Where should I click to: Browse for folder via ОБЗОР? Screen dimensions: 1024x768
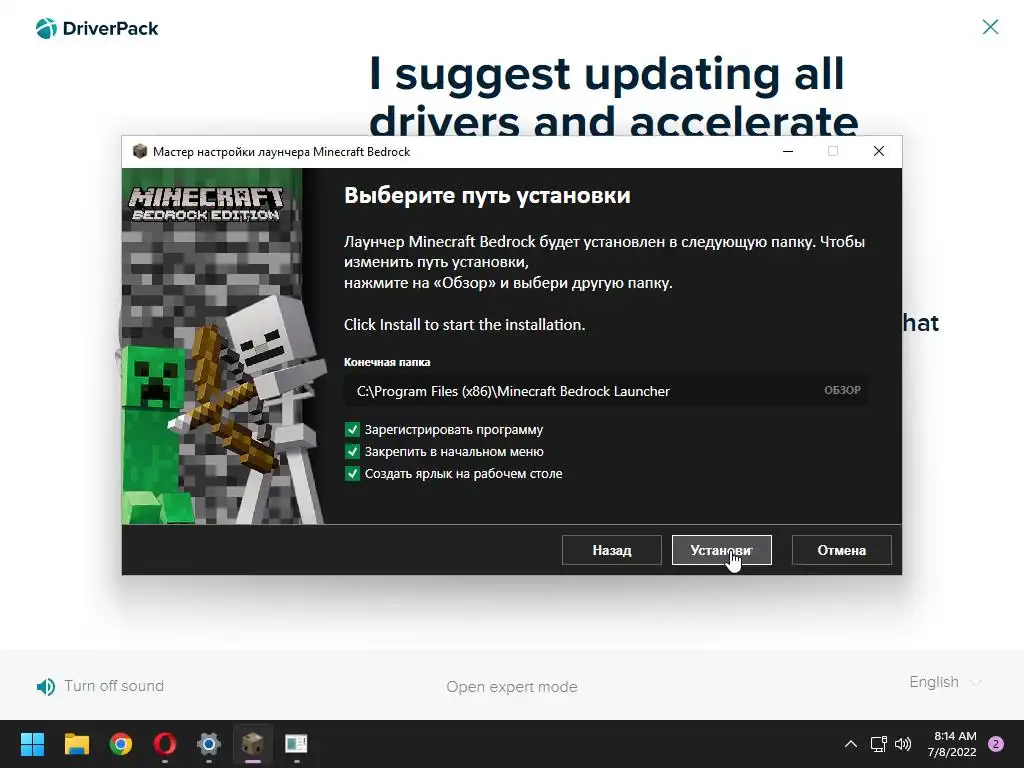[x=842, y=390]
